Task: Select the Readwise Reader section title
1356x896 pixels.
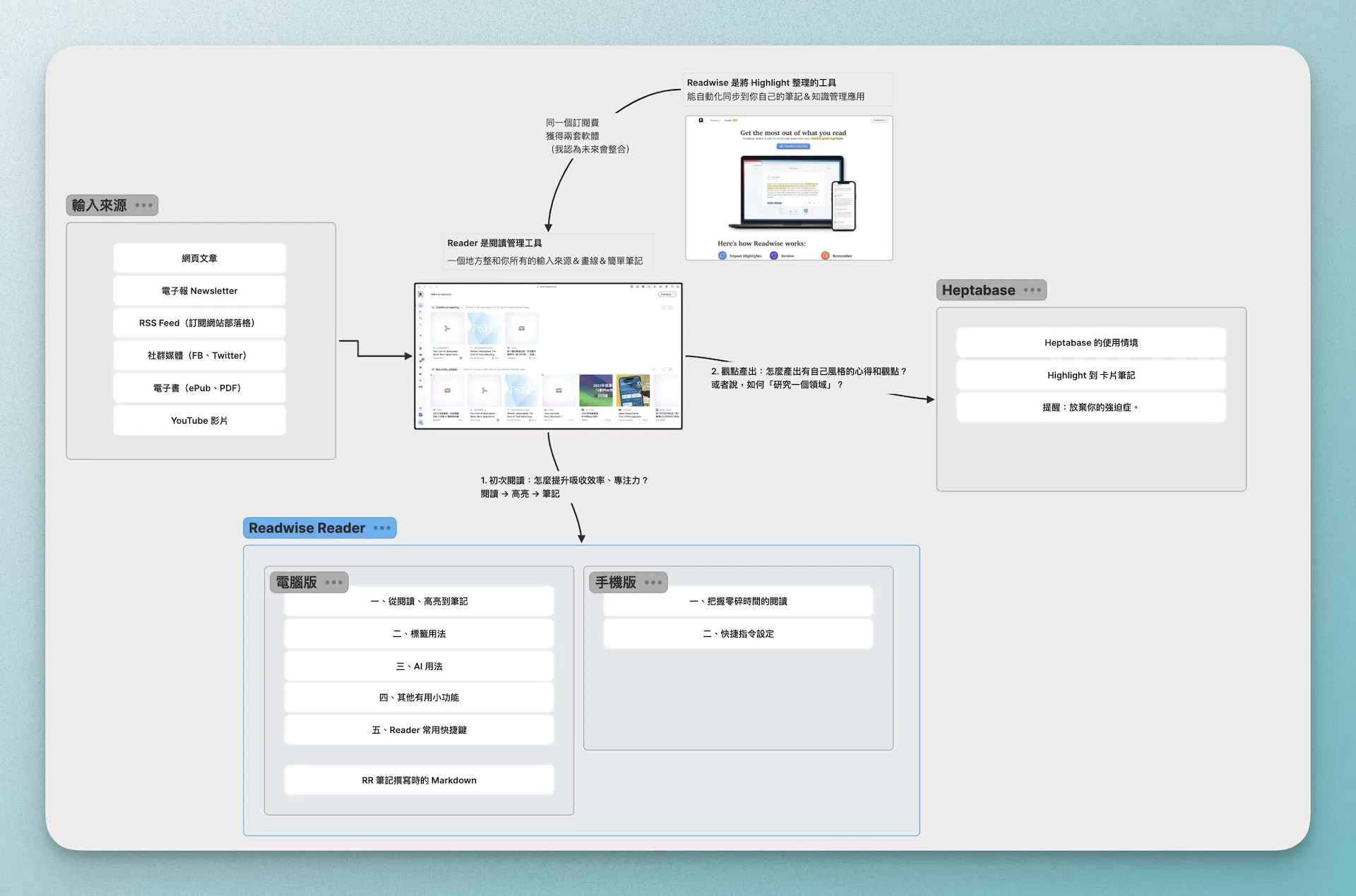Action: (307, 528)
